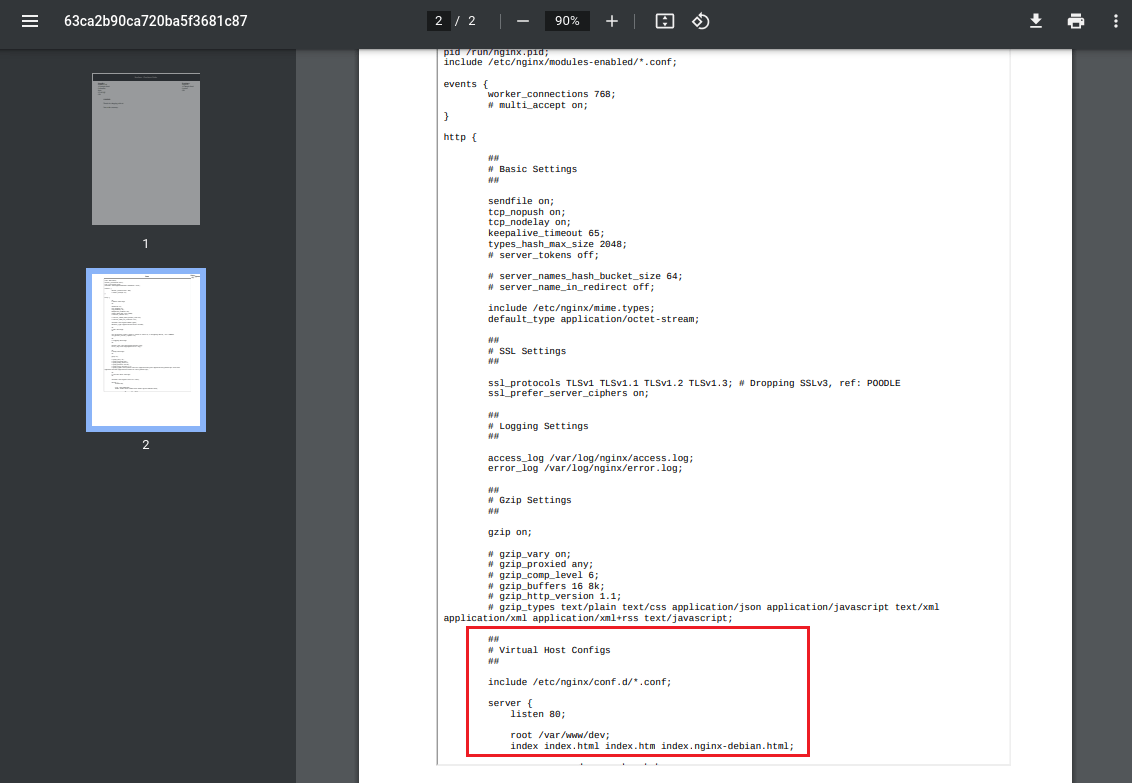Viewport: 1132px width, 783px height.
Task: Click the 'include /etc/nginx/mime.types;' line
Action: [x=571, y=308]
